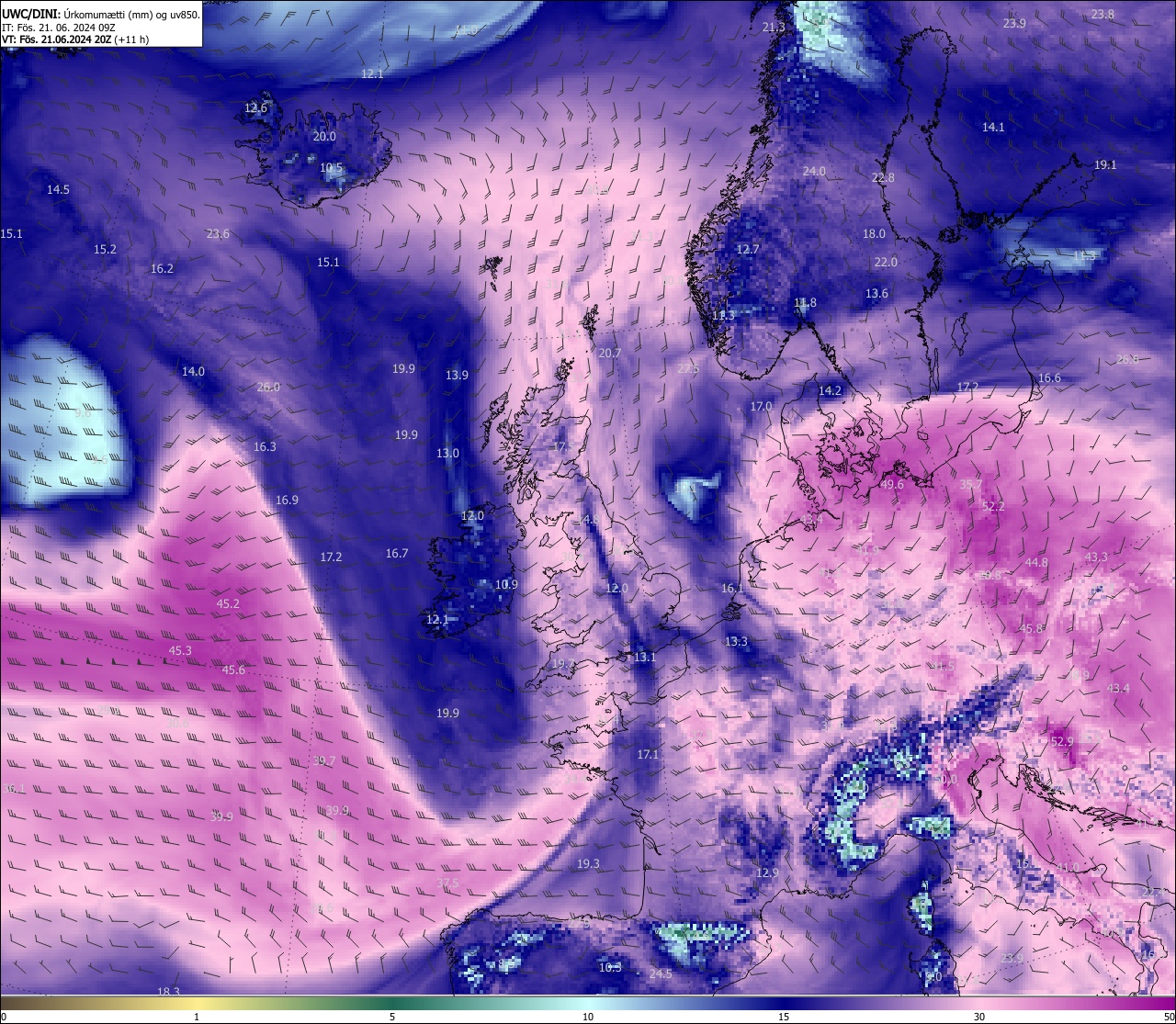Click the 13.9 value label
Image resolution: width=1176 pixels, height=1024 pixels.
pyautogui.click(x=457, y=376)
